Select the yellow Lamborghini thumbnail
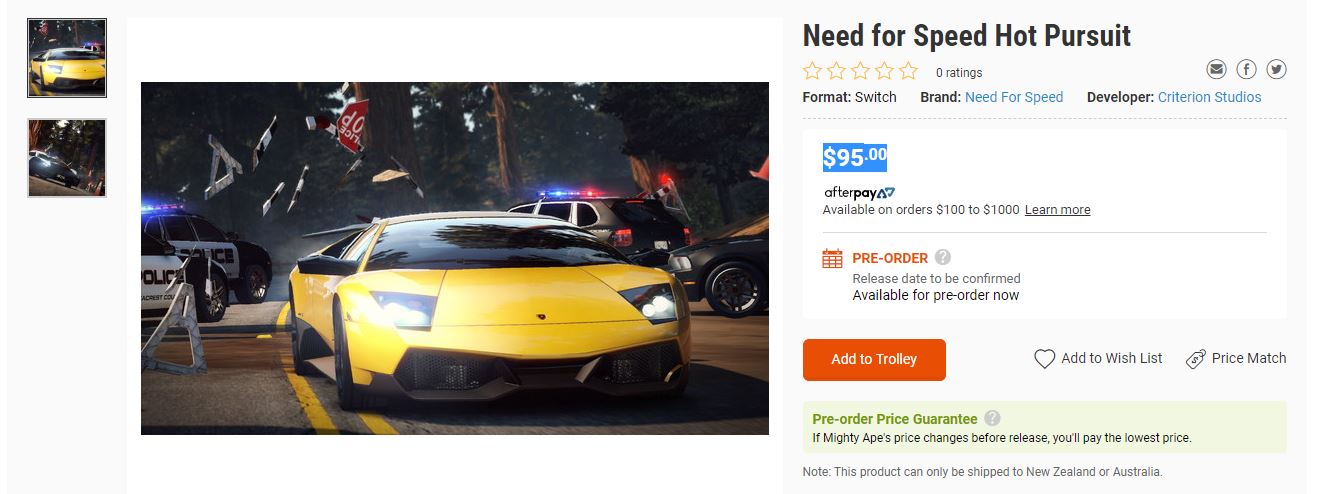 tap(67, 58)
